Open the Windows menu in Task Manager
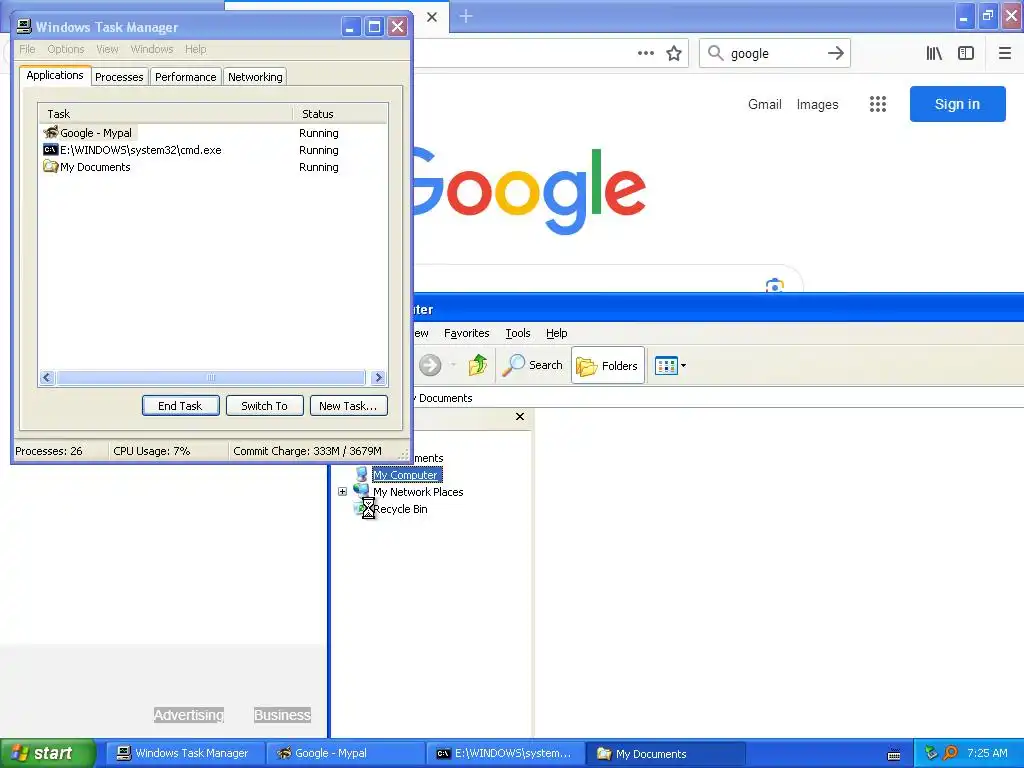This screenshot has width=1024, height=768. coord(152,49)
